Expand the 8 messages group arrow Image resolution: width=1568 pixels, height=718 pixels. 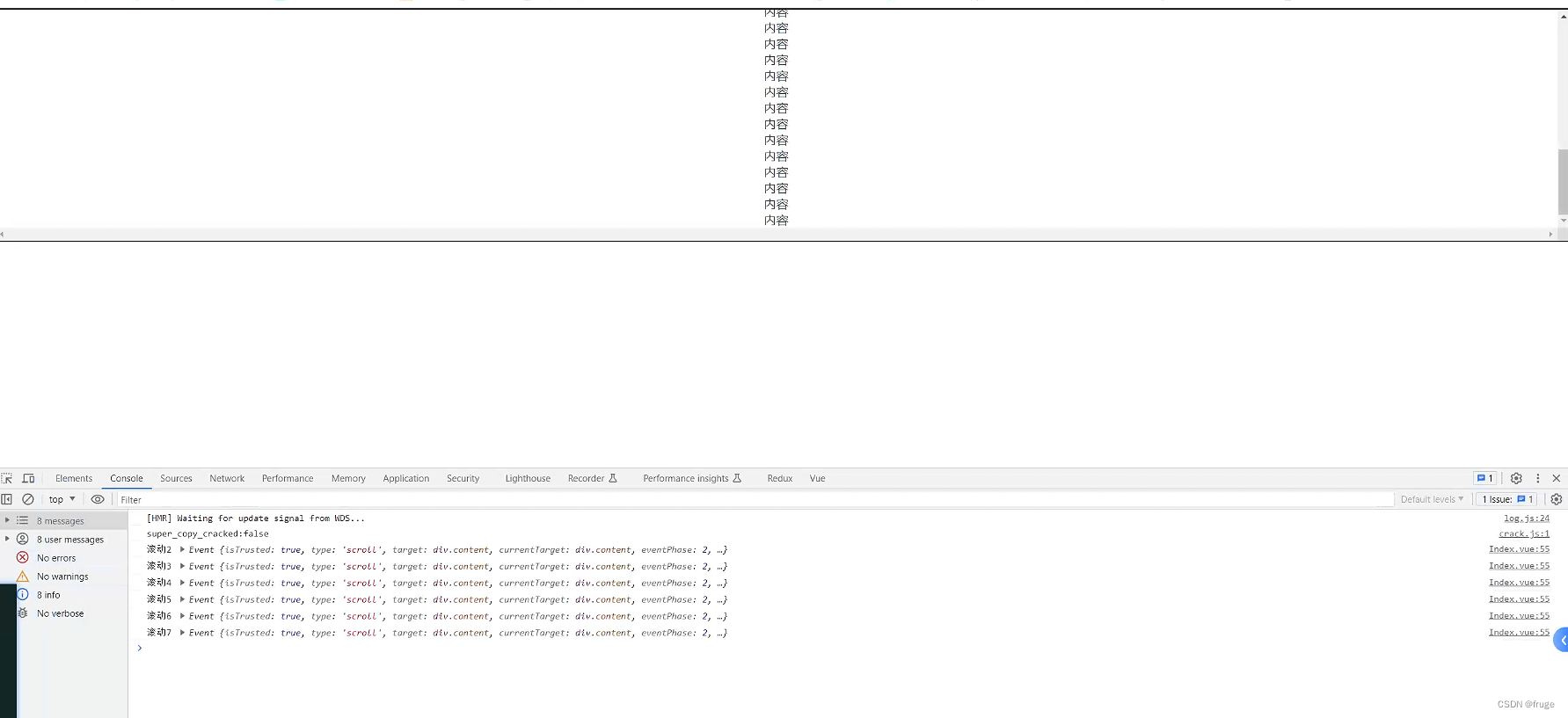[7, 520]
